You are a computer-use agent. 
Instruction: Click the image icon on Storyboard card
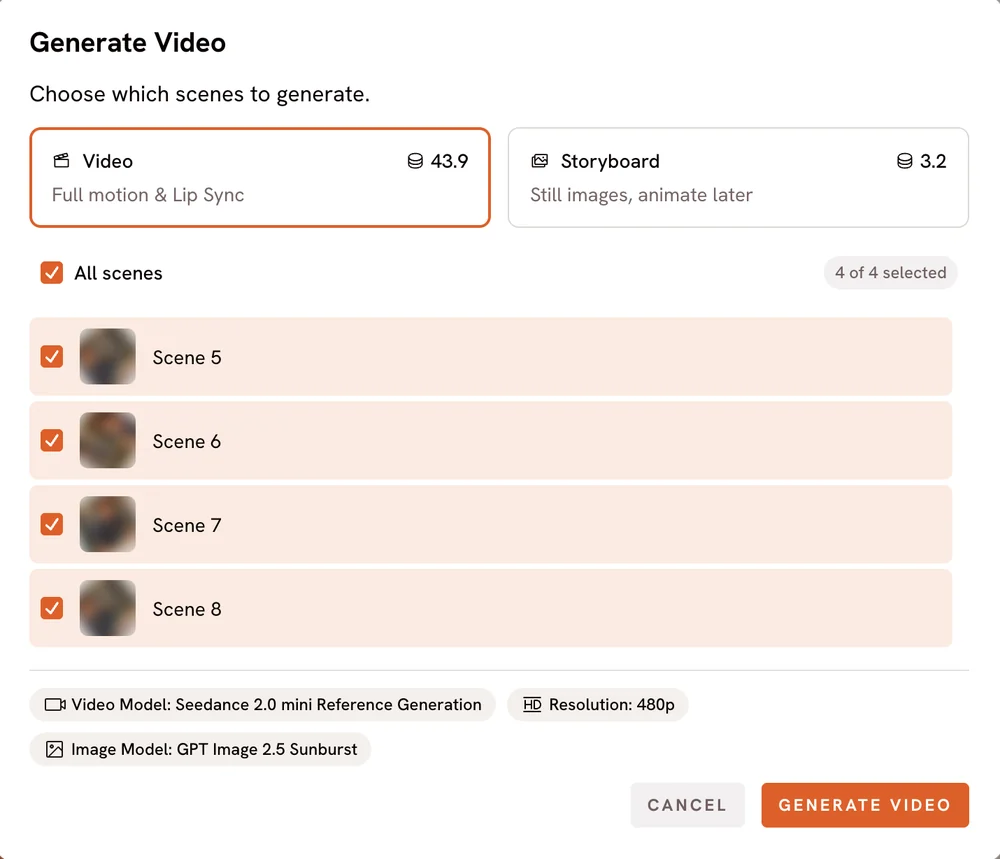[540, 161]
